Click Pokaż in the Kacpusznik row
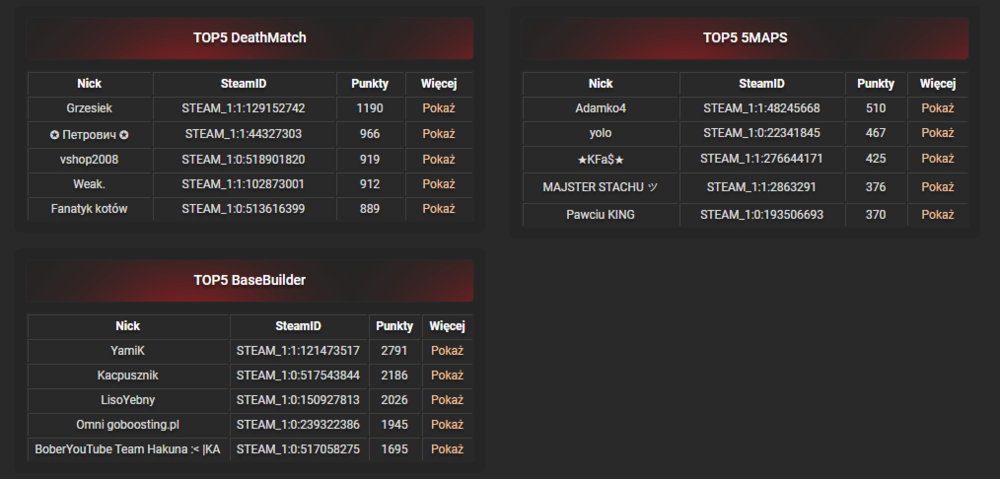Screen dimensions: 1000x479 447,376
